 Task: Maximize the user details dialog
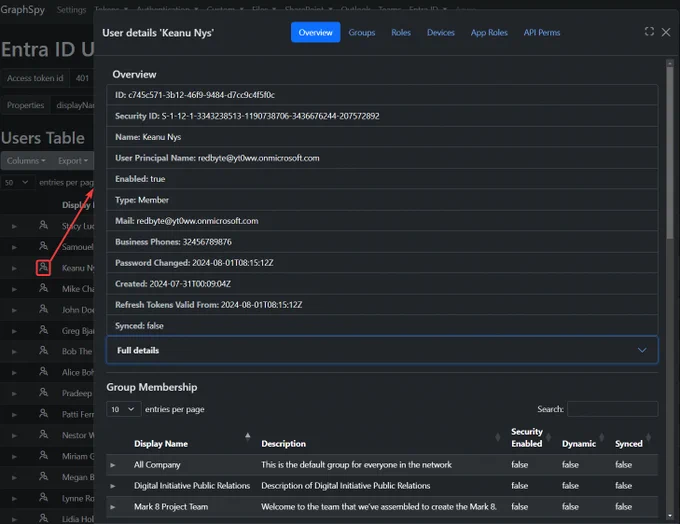pyautogui.click(x=649, y=32)
